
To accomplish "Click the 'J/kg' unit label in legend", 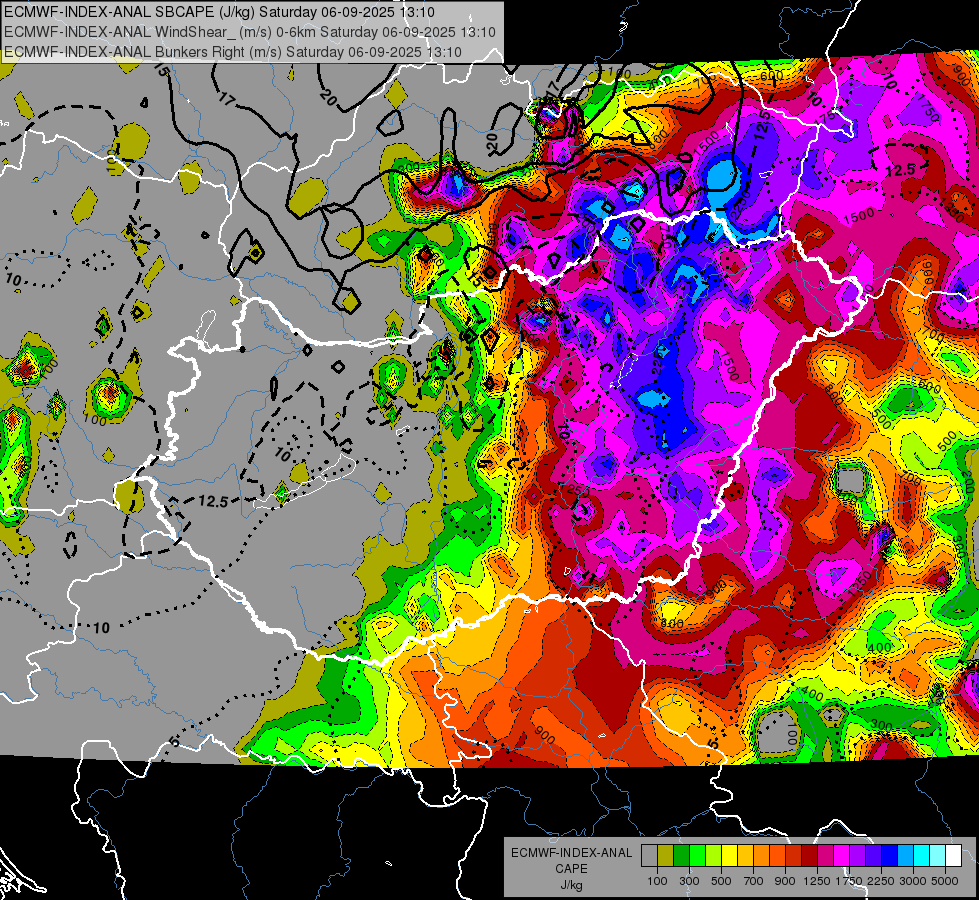I will [x=571, y=886].
